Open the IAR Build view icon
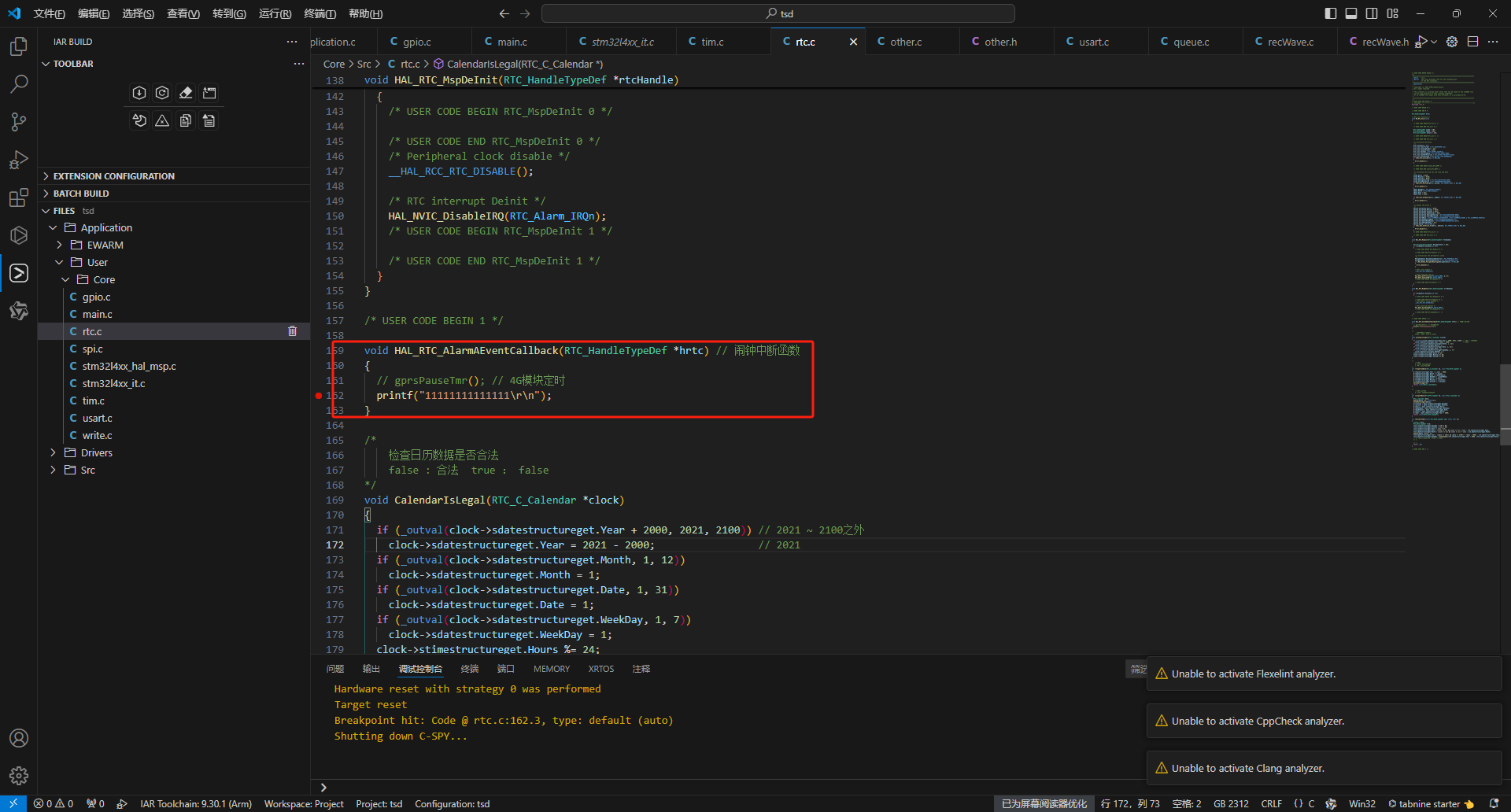This screenshot has height=812, width=1511. (19, 273)
